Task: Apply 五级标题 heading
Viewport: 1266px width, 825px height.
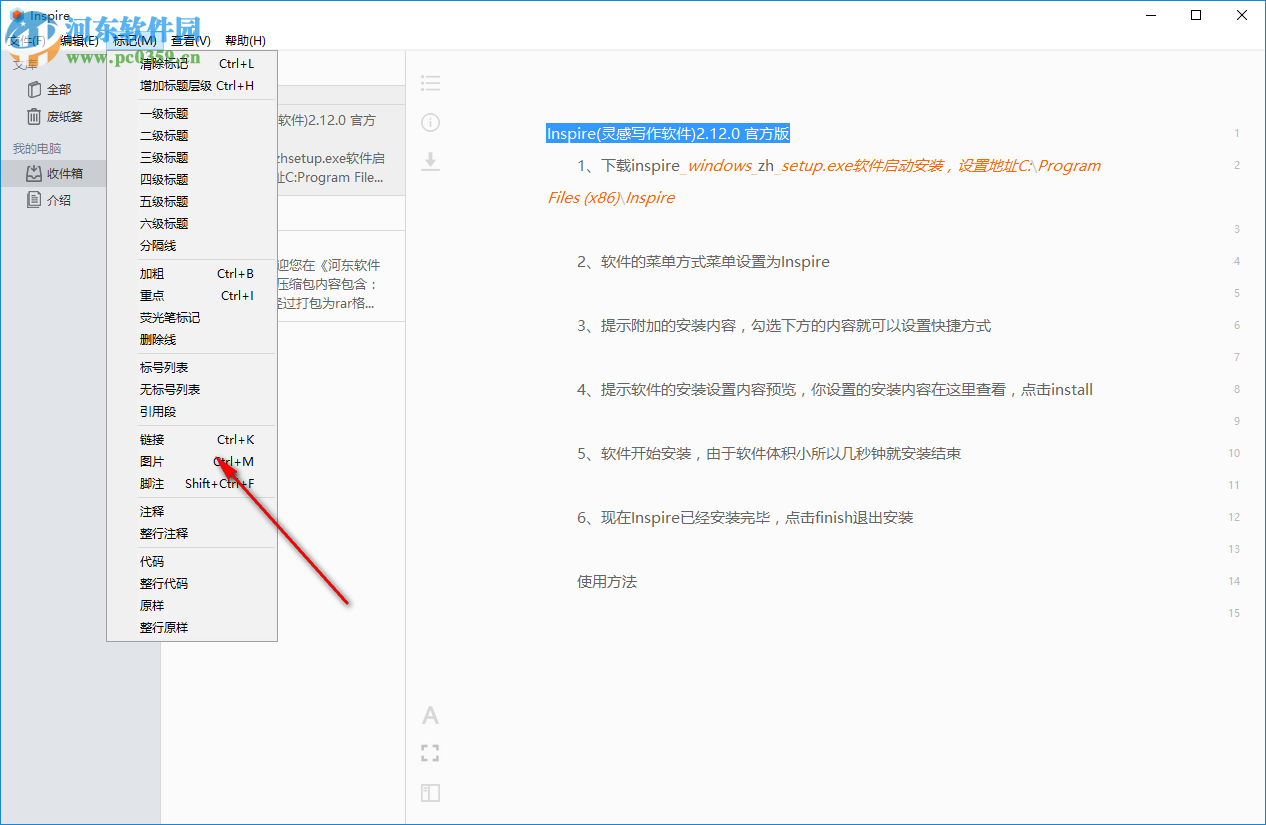Action: [x=192, y=202]
